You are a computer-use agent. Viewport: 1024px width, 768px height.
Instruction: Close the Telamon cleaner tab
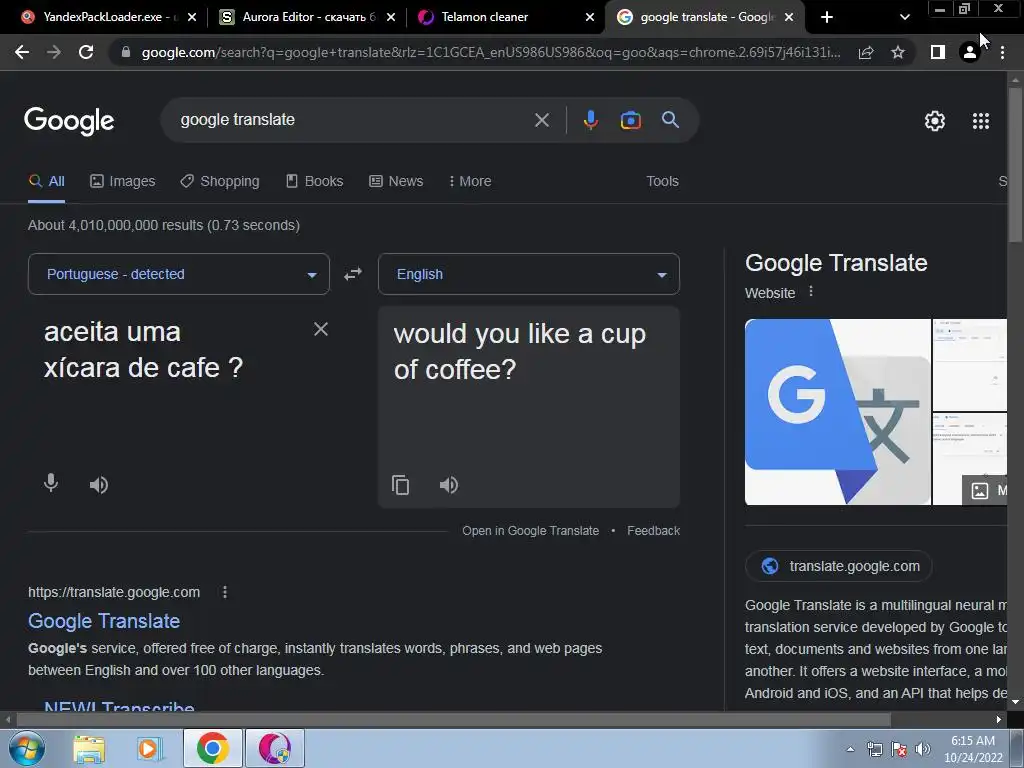590,17
